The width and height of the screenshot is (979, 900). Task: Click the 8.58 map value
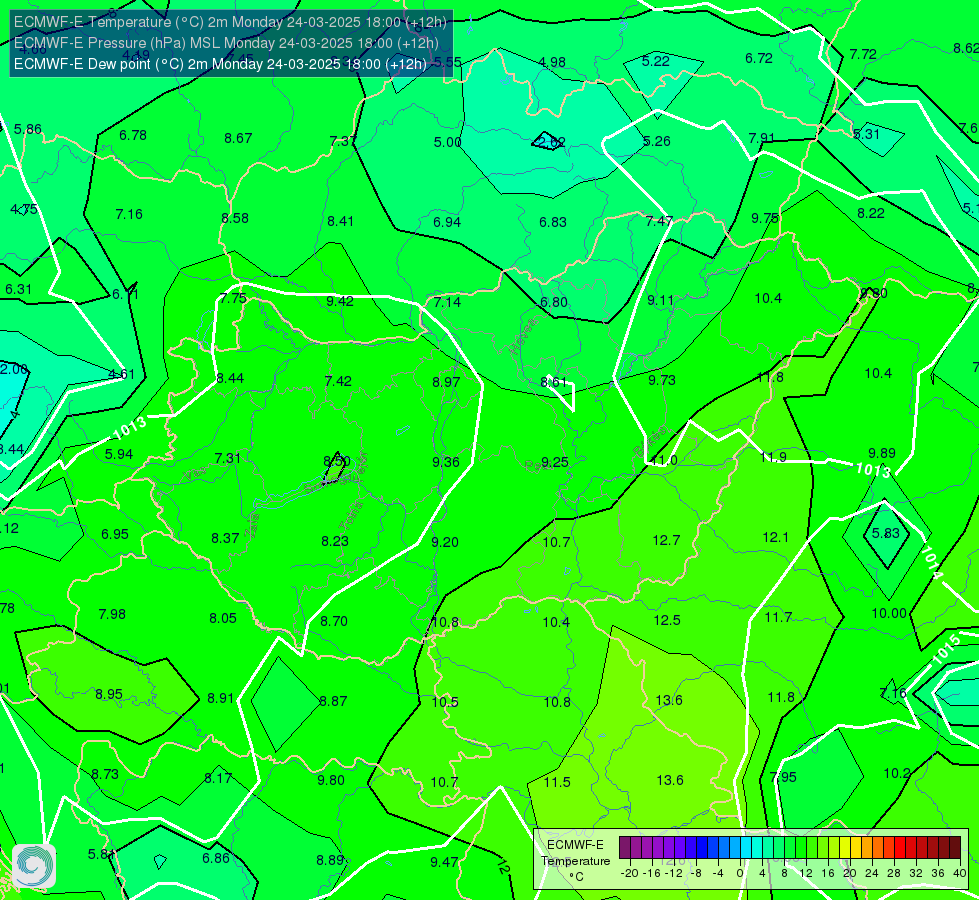[235, 218]
